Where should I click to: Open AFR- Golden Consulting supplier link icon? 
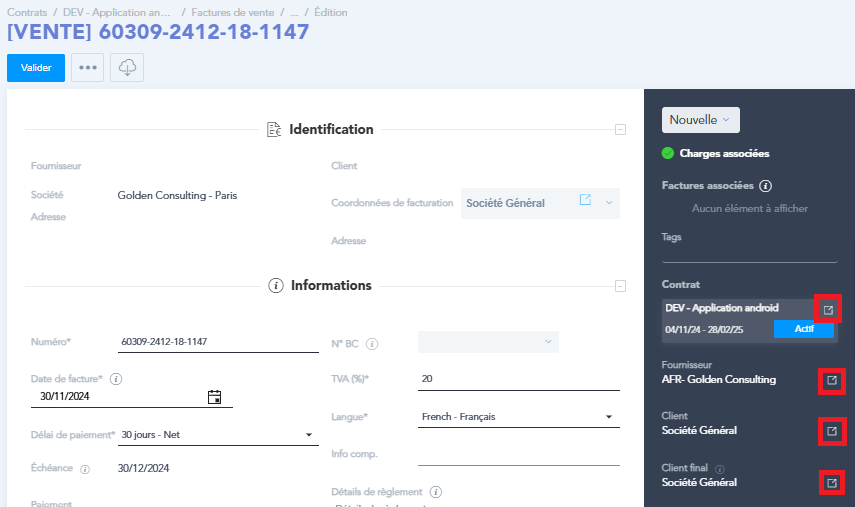[832, 380]
